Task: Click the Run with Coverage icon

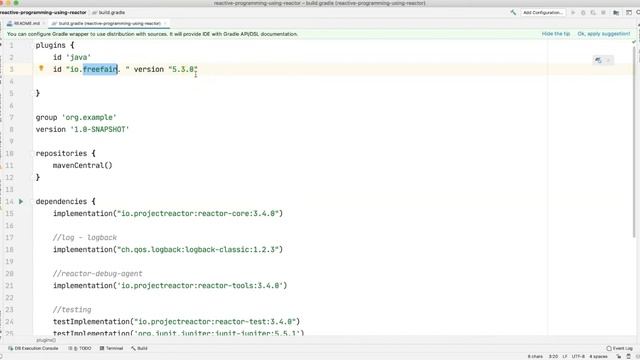Action: pos(593,13)
